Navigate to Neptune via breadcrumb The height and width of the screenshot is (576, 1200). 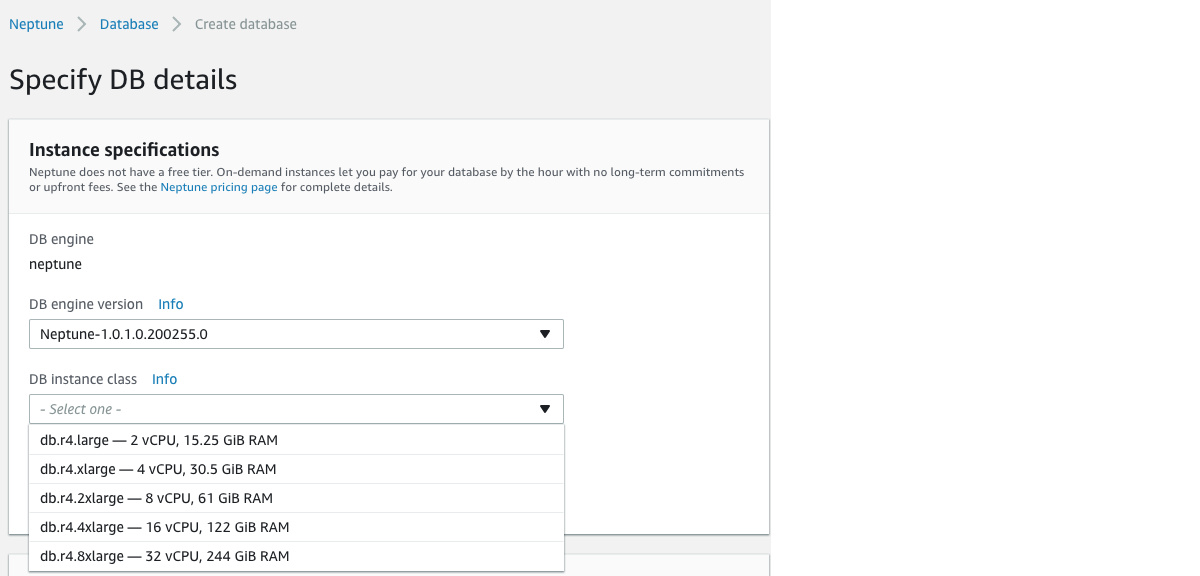pyautogui.click(x=36, y=23)
